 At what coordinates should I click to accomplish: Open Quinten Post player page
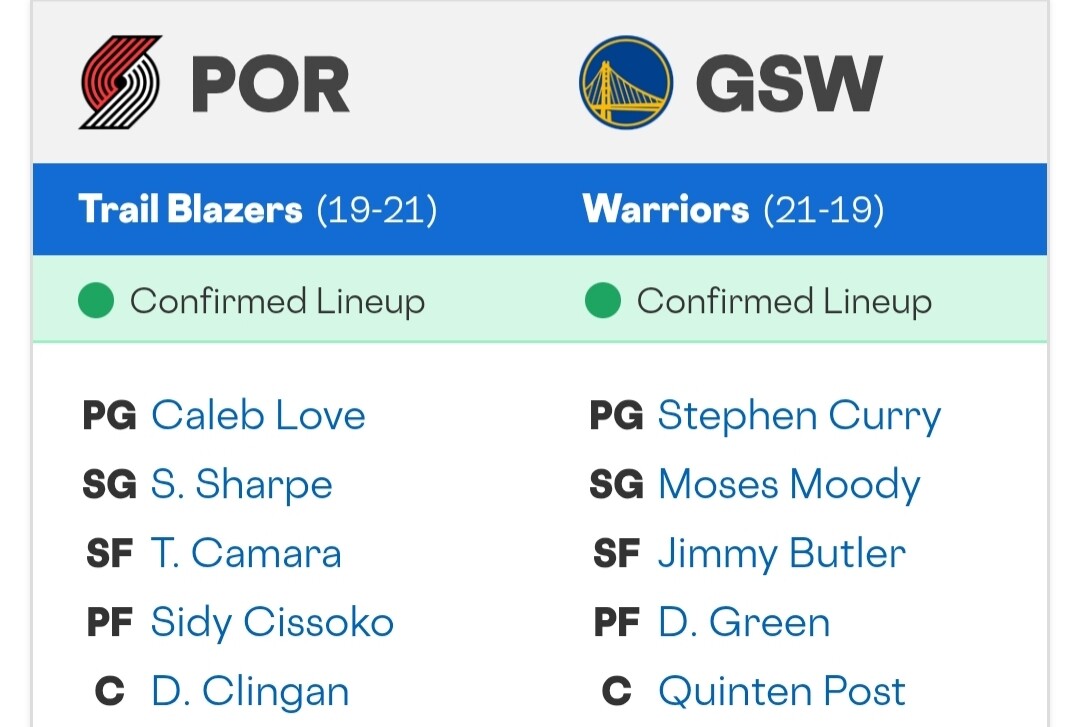point(782,691)
